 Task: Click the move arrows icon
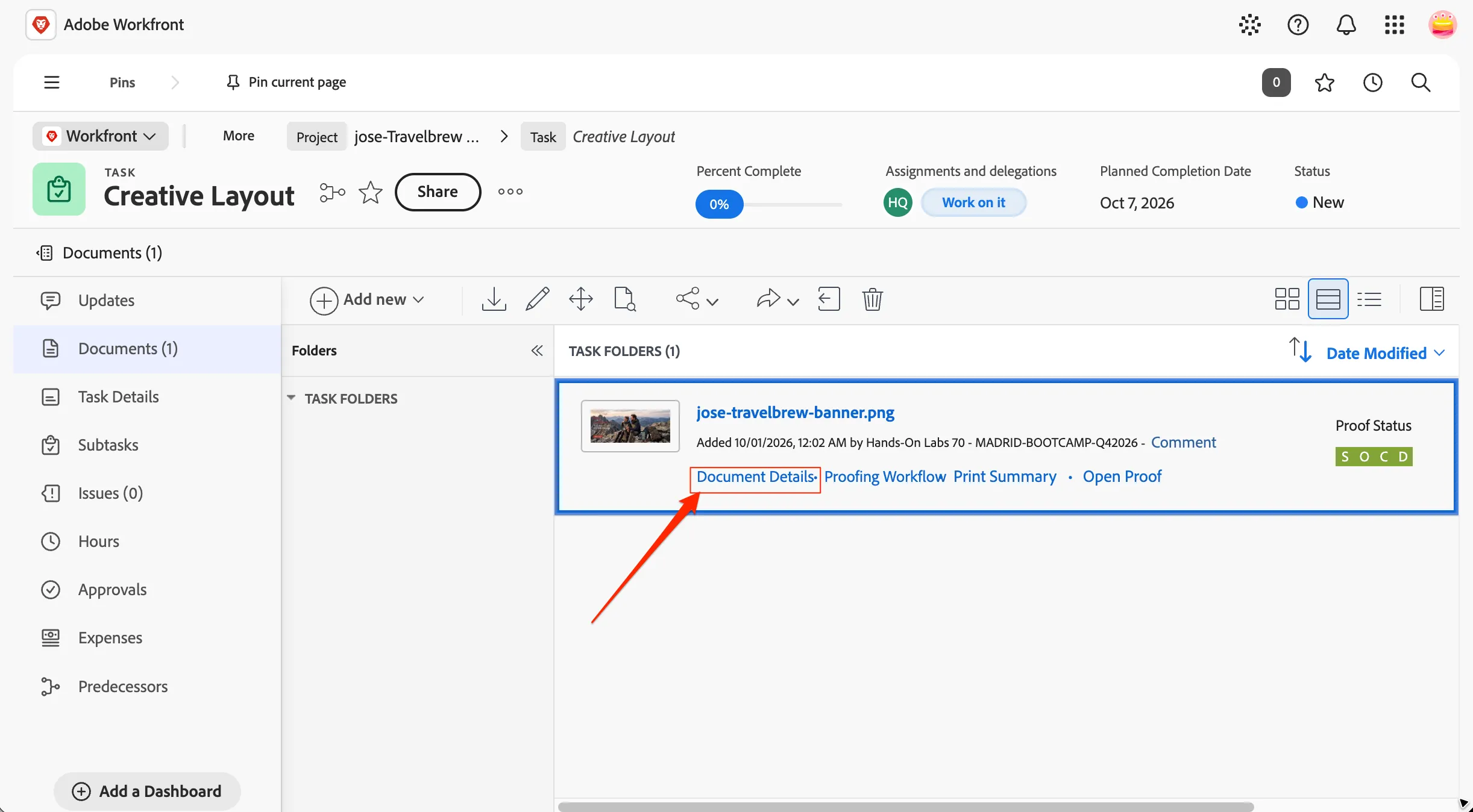click(x=580, y=299)
